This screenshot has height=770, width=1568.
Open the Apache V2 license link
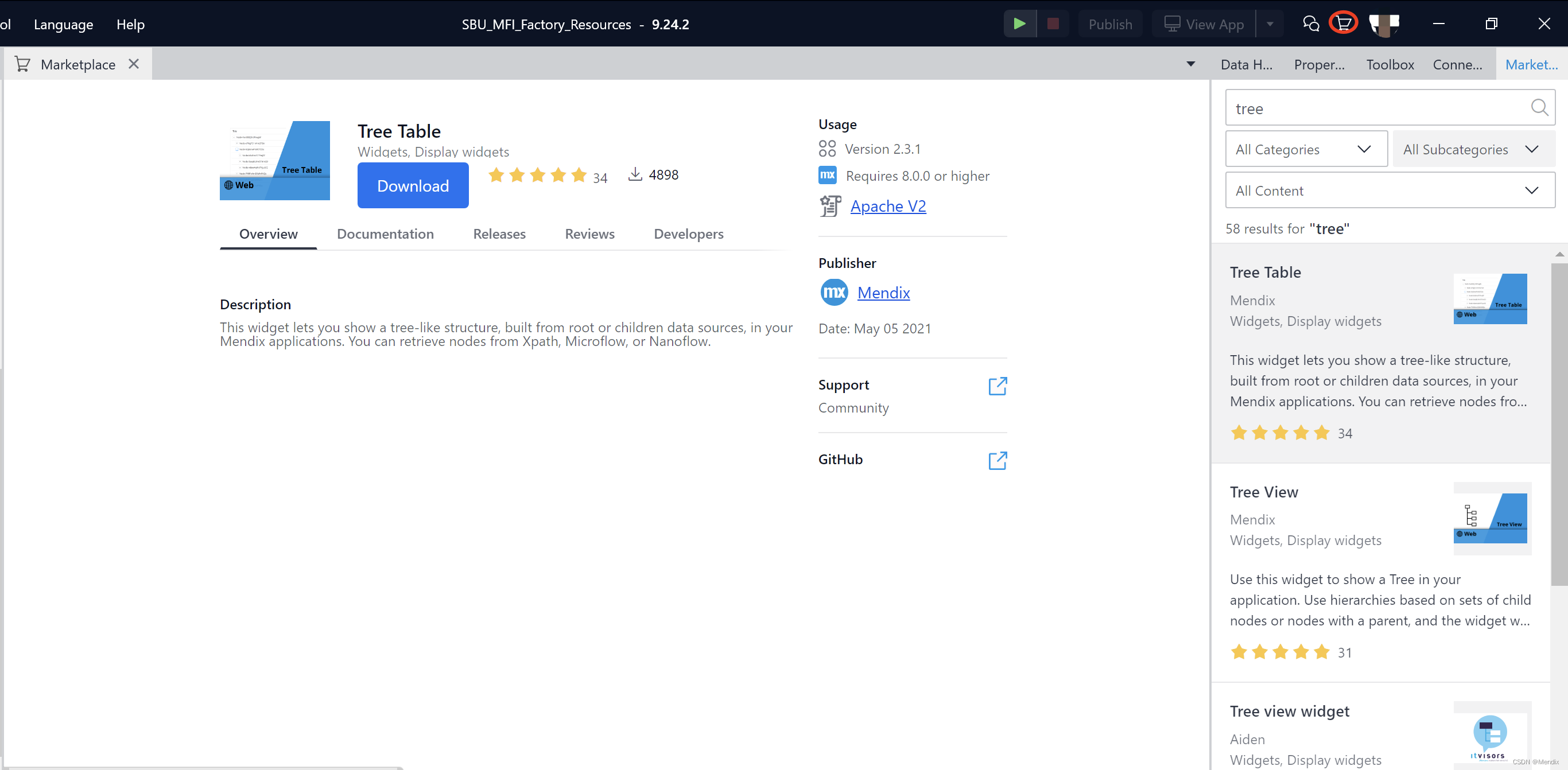coord(887,207)
